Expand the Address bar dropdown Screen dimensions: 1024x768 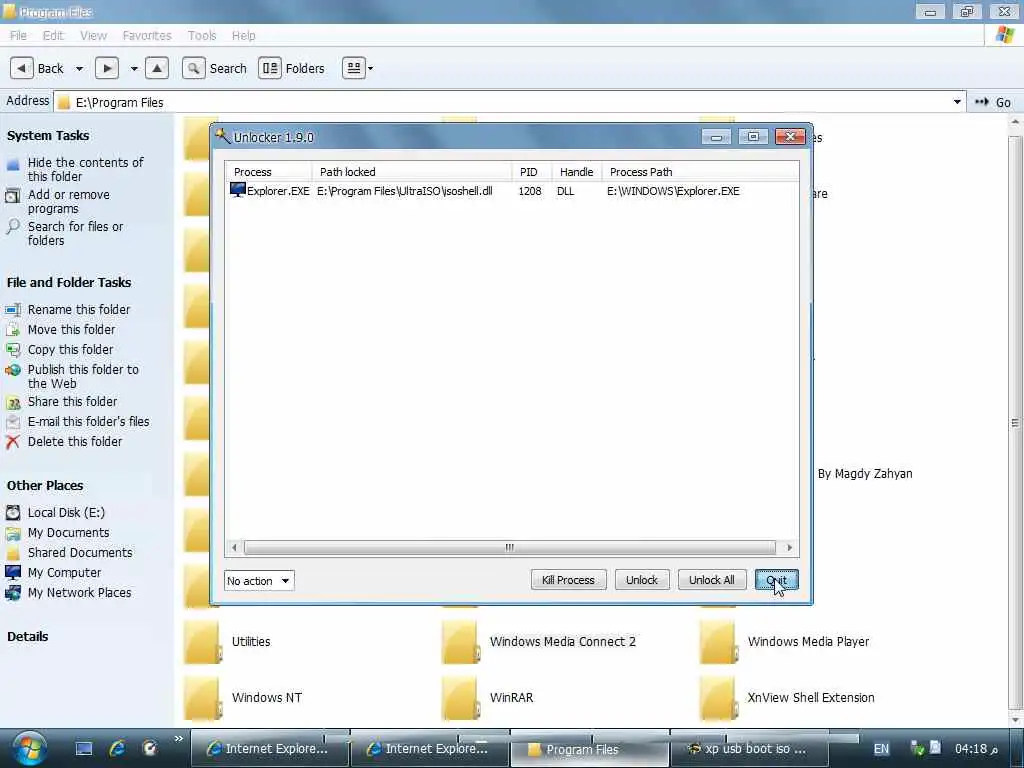957,102
